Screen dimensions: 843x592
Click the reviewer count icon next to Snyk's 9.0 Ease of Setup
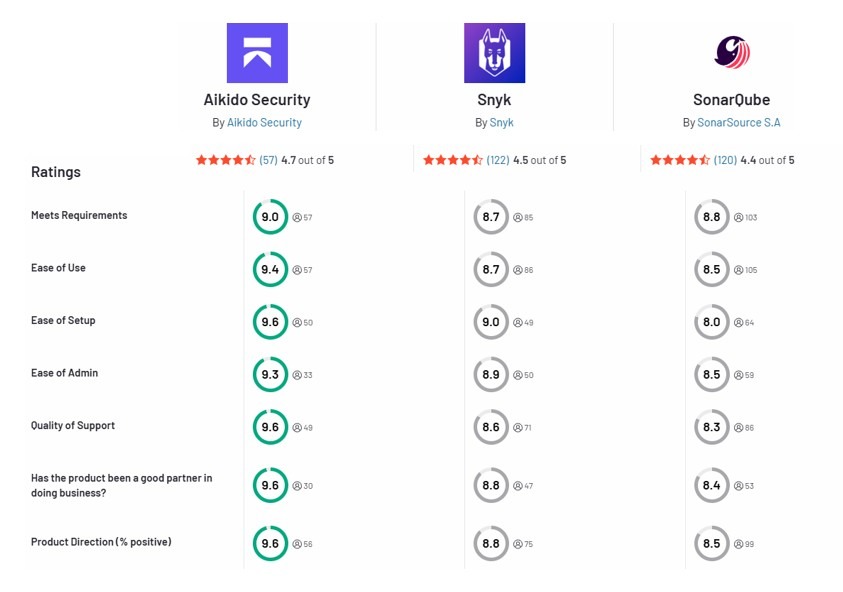coord(516,322)
